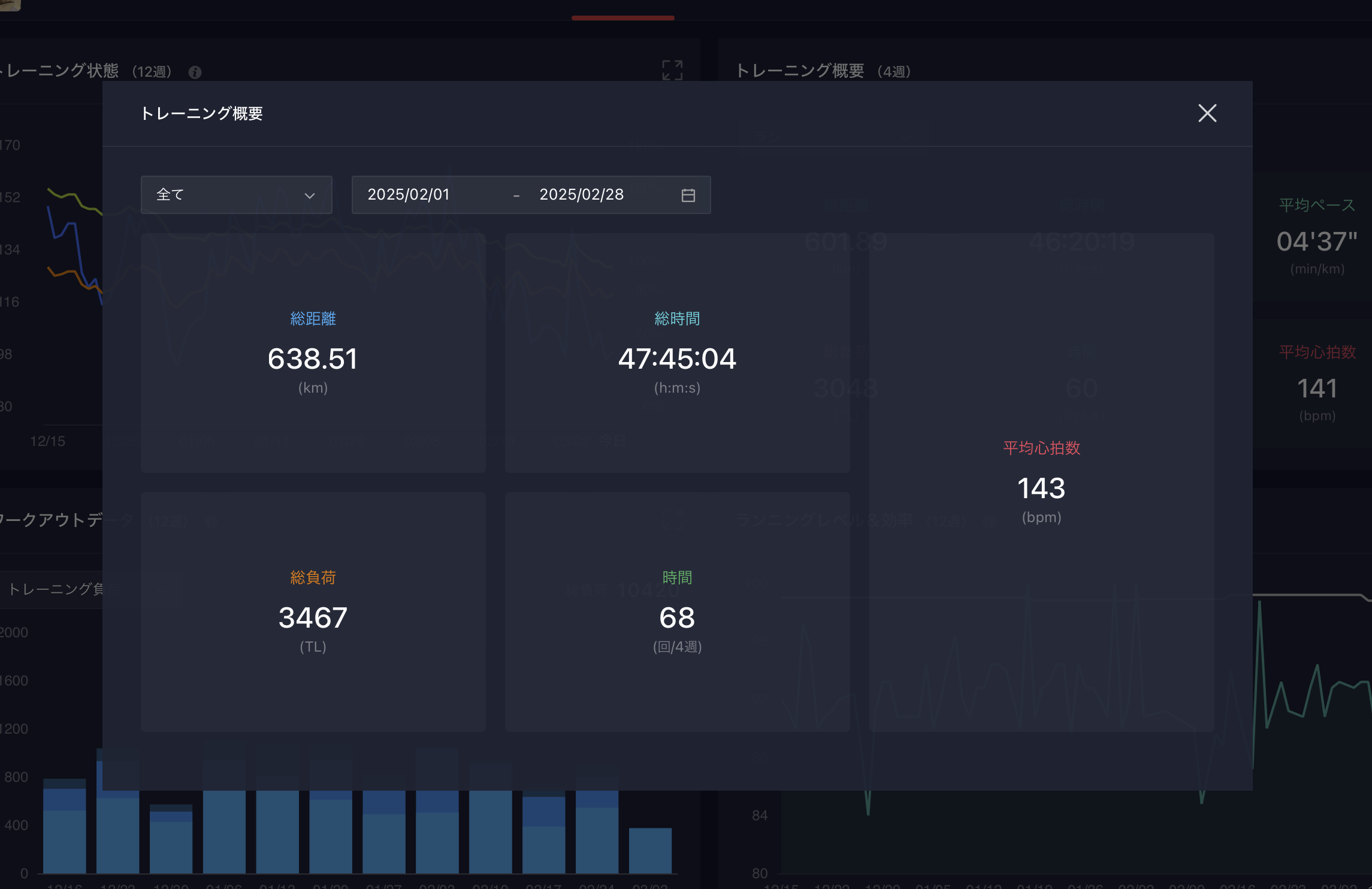The image size is (1372, 889).
Task: Click the user avatar in top-left corner
Action: click(10, 4)
